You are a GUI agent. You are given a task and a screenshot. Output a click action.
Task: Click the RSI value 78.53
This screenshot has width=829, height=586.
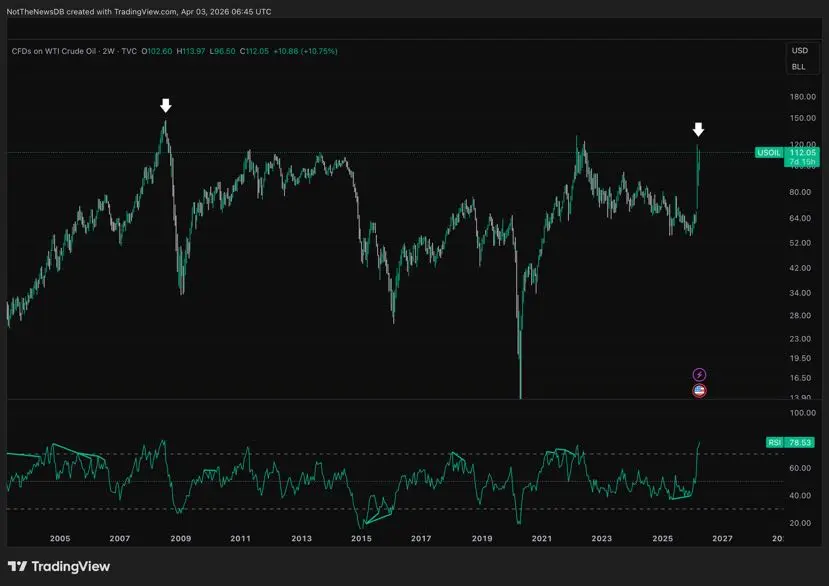point(799,442)
